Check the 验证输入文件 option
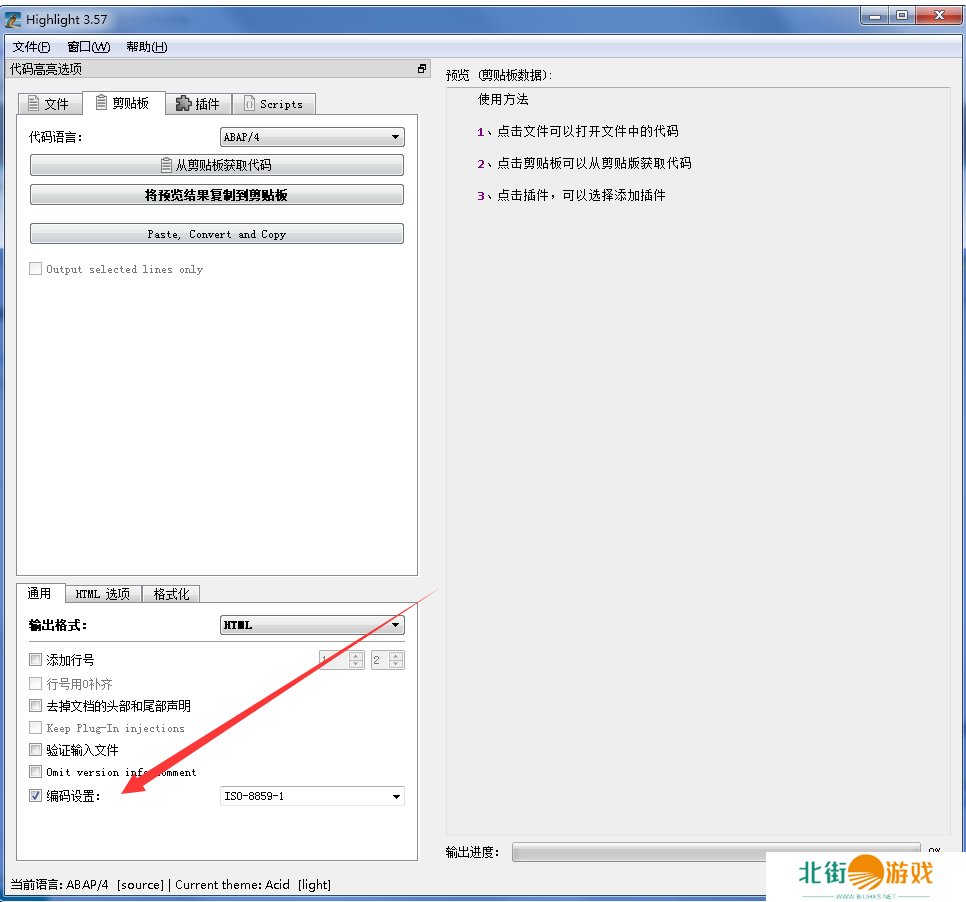The width and height of the screenshot is (966, 902). [x=36, y=750]
